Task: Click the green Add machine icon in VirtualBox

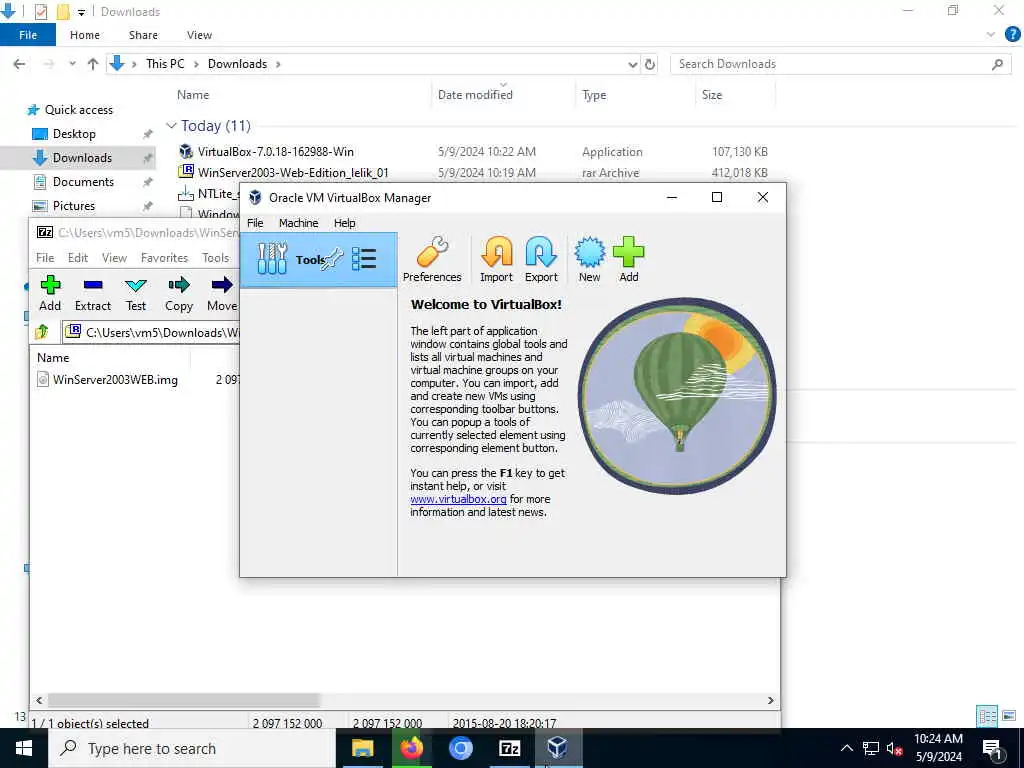Action: [629, 259]
